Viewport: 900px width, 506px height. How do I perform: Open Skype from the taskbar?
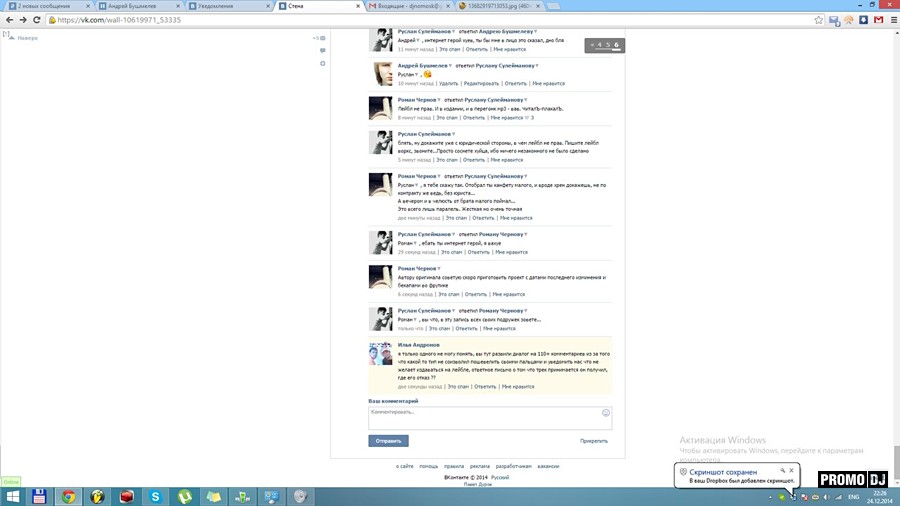pyautogui.click(x=156, y=496)
